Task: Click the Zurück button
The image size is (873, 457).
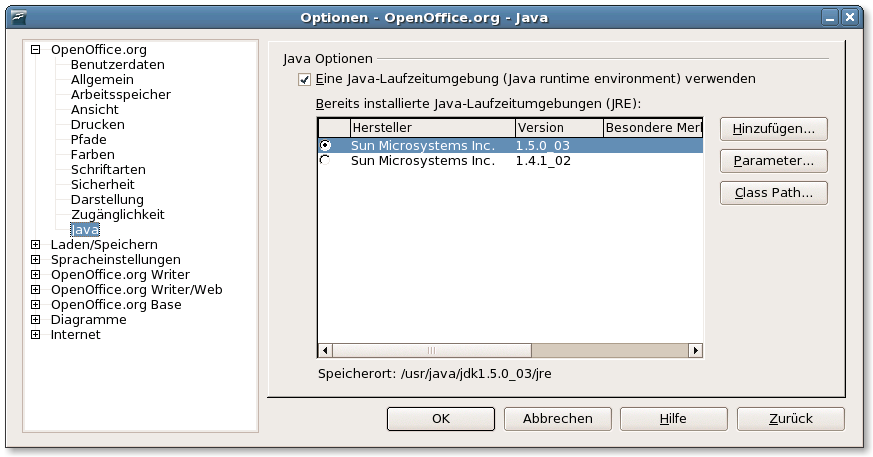Action: 791,419
